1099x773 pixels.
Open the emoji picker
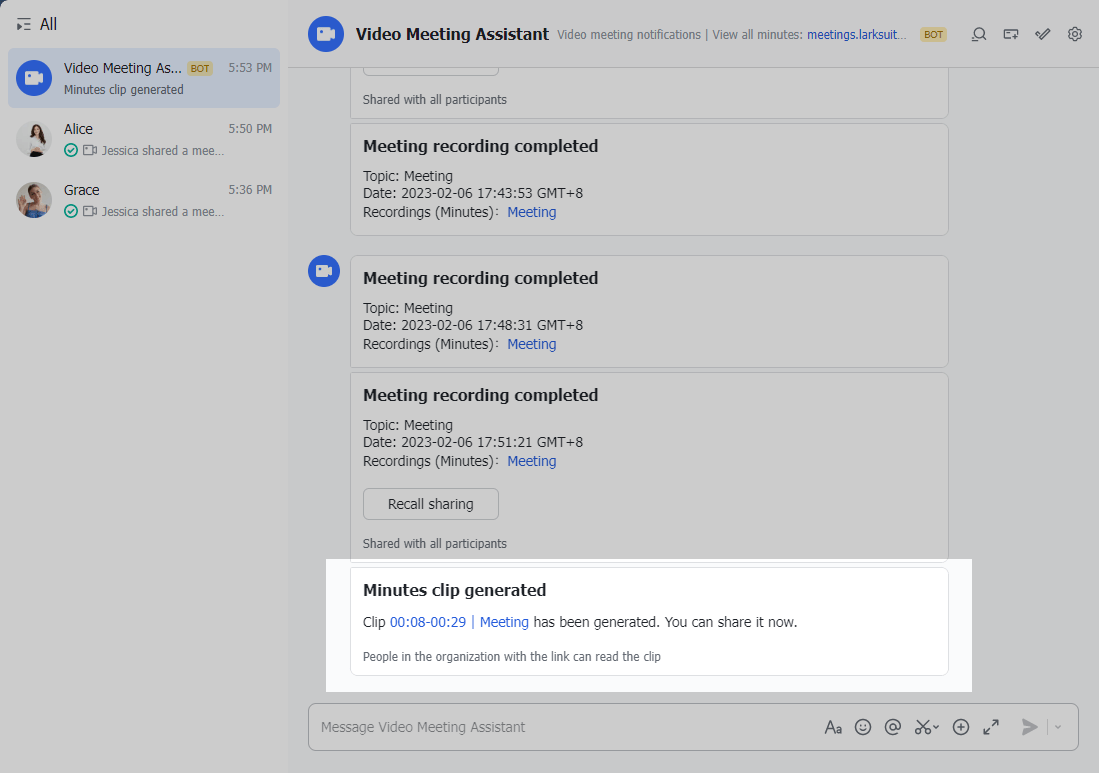coord(863,727)
